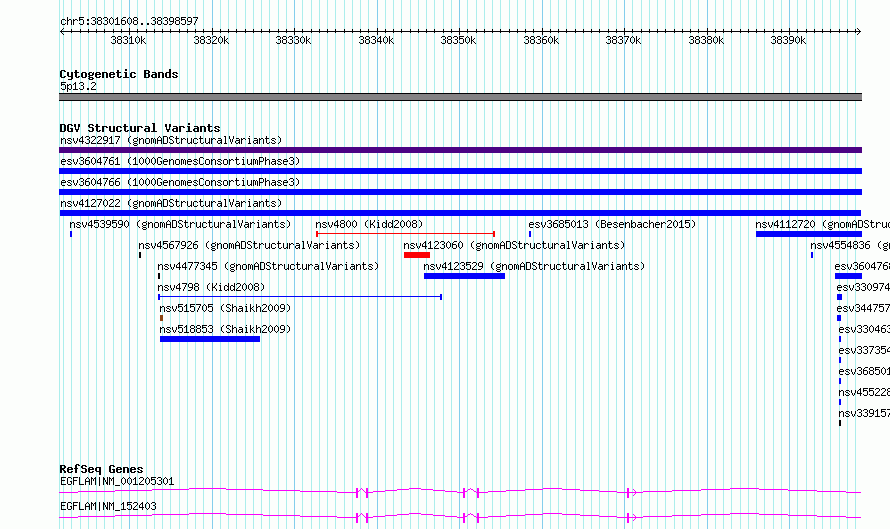The width and height of the screenshot is (890, 529).
Task: Click the gray 5p13.2 cytogenetic band bar
Action: [460, 97]
